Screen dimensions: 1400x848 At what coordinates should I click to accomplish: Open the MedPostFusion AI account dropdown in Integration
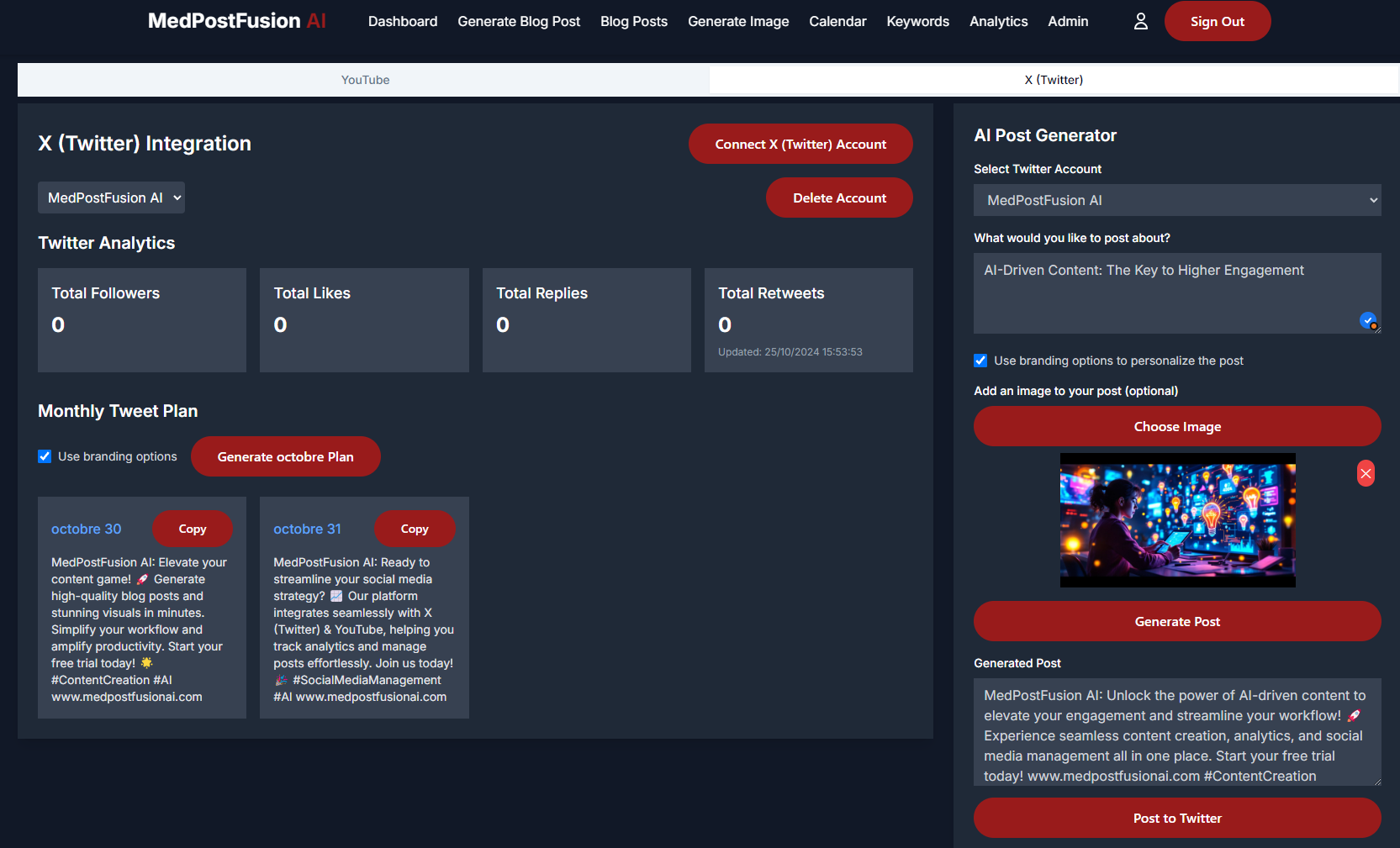(x=111, y=198)
